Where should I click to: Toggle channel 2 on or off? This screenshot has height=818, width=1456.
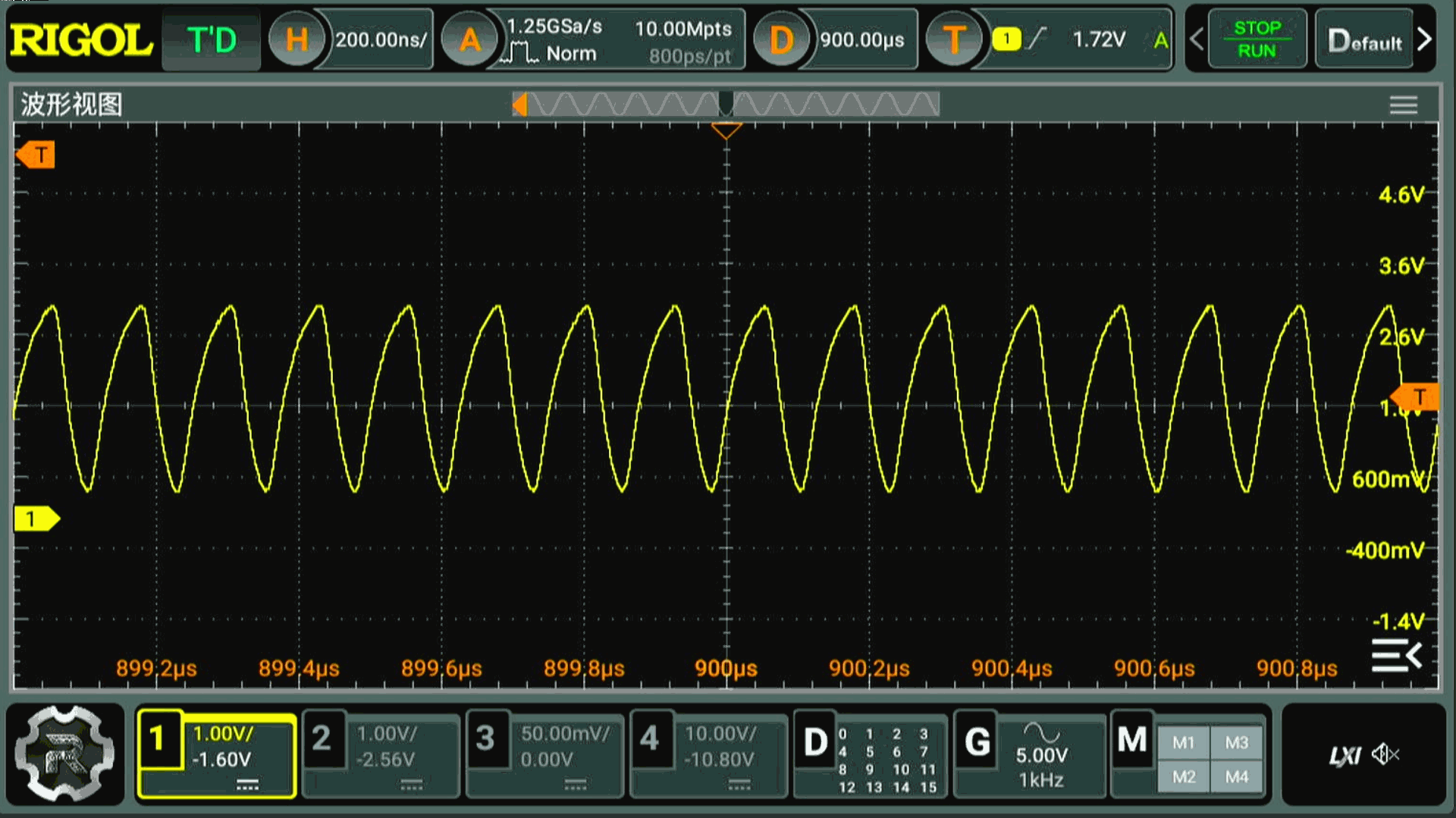pyautogui.click(x=322, y=738)
